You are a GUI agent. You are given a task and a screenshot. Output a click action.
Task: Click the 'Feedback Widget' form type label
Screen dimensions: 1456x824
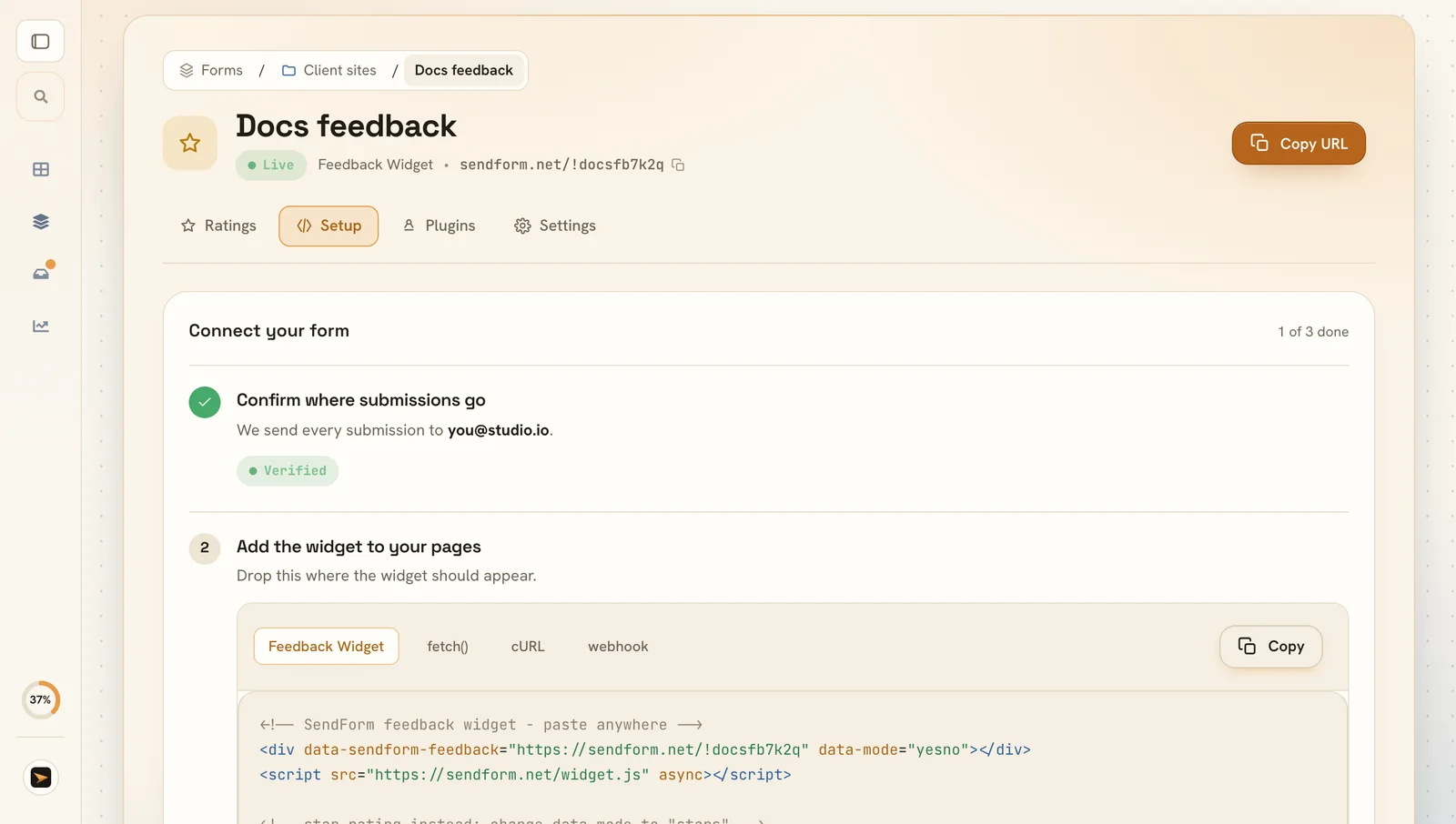pyautogui.click(x=375, y=165)
